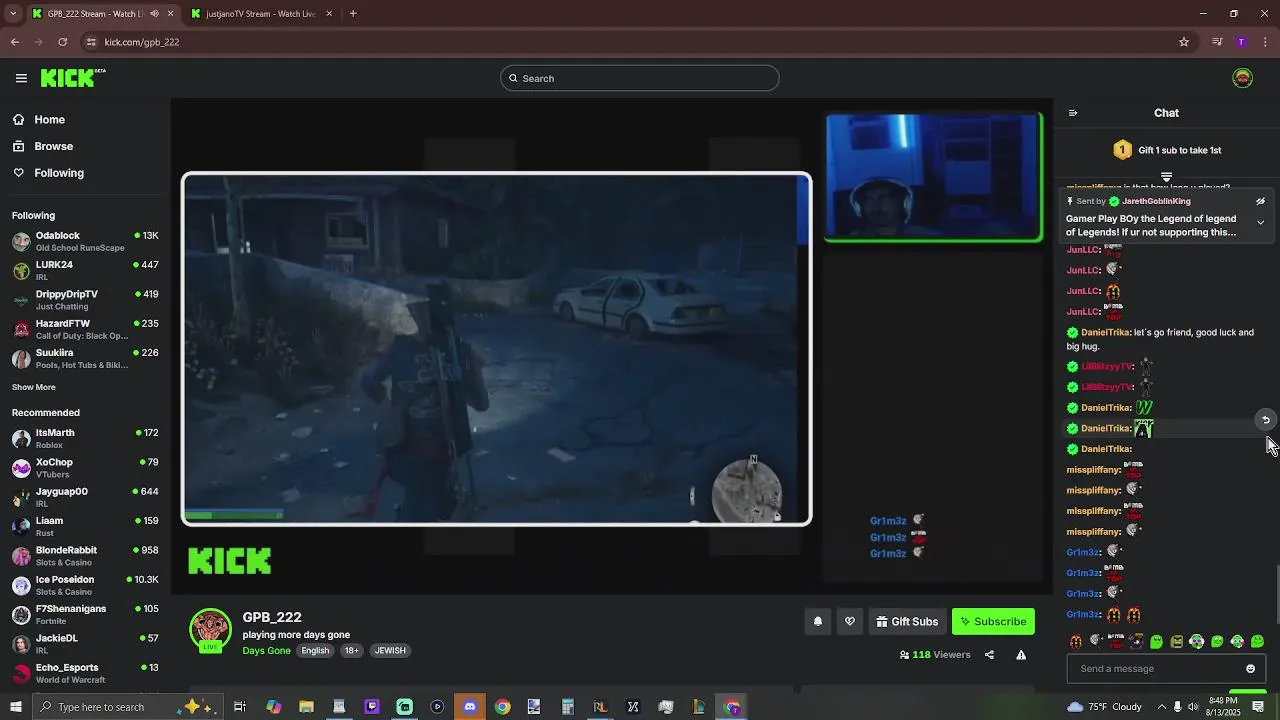Open HazardFTW channel in sidebar
Image resolution: width=1280 pixels, height=720 pixels.
click(x=85, y=329)
